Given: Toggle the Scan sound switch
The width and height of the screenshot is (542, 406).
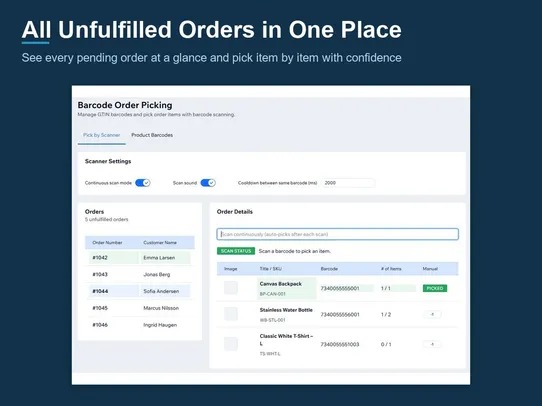Looking at the screenshot, I should (x=208, y=183).
